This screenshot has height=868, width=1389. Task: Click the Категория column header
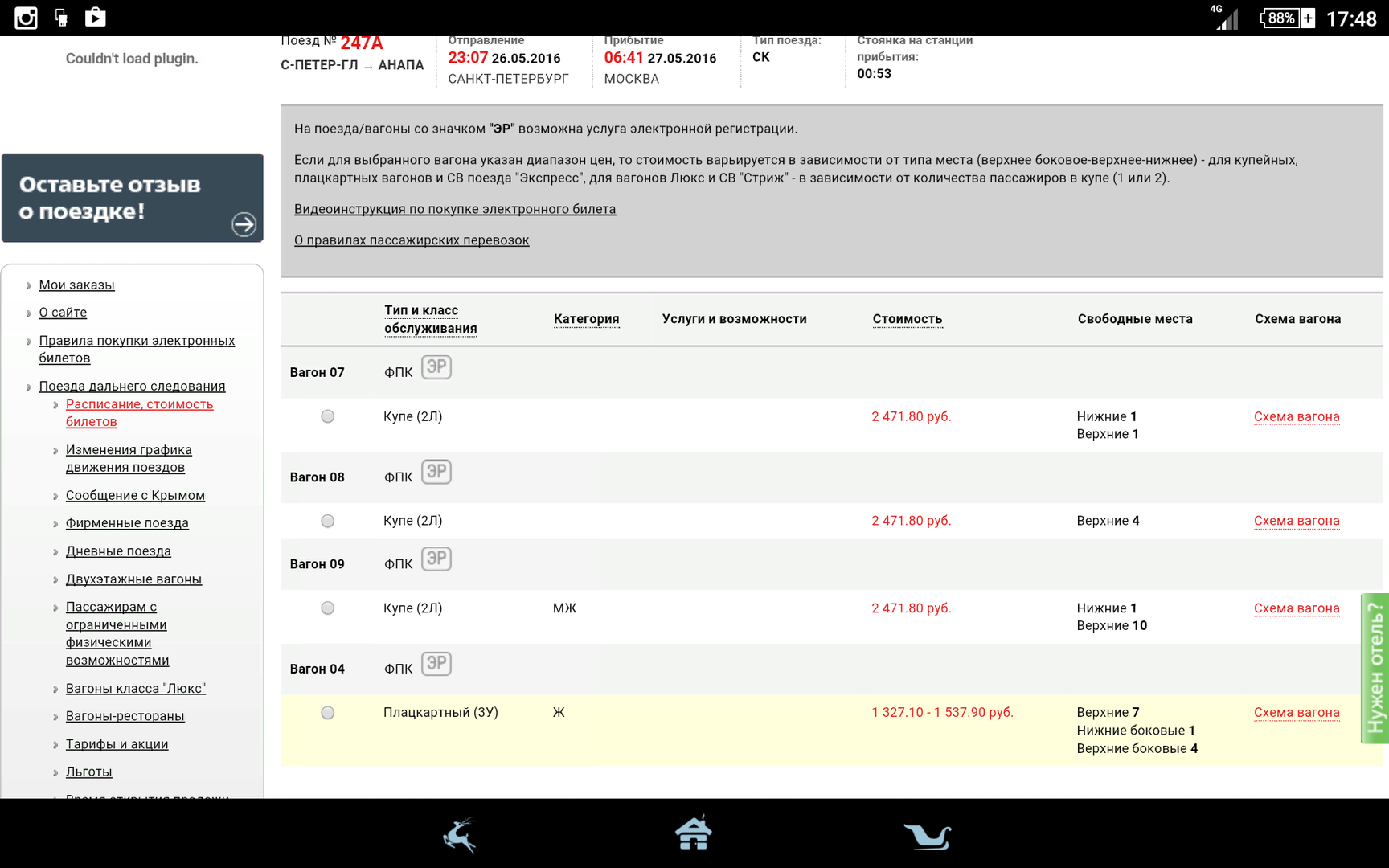[x=586, y=319]
